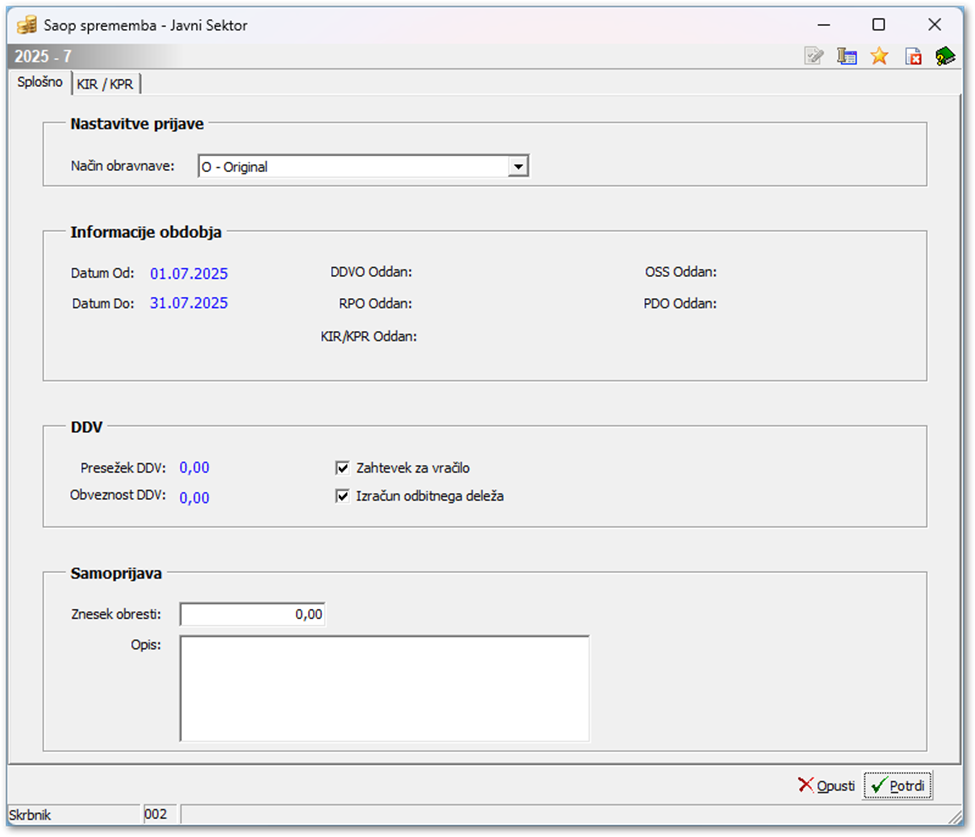The height and width of the screenshot is (837, 975).
Task: Select the Splošno tab
Action: [40, 82]
